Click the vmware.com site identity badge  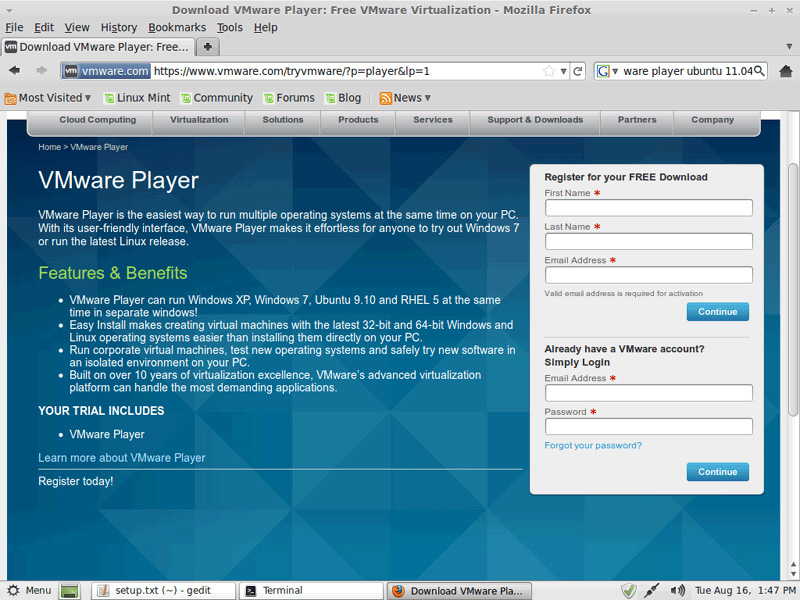click(107, 71)
